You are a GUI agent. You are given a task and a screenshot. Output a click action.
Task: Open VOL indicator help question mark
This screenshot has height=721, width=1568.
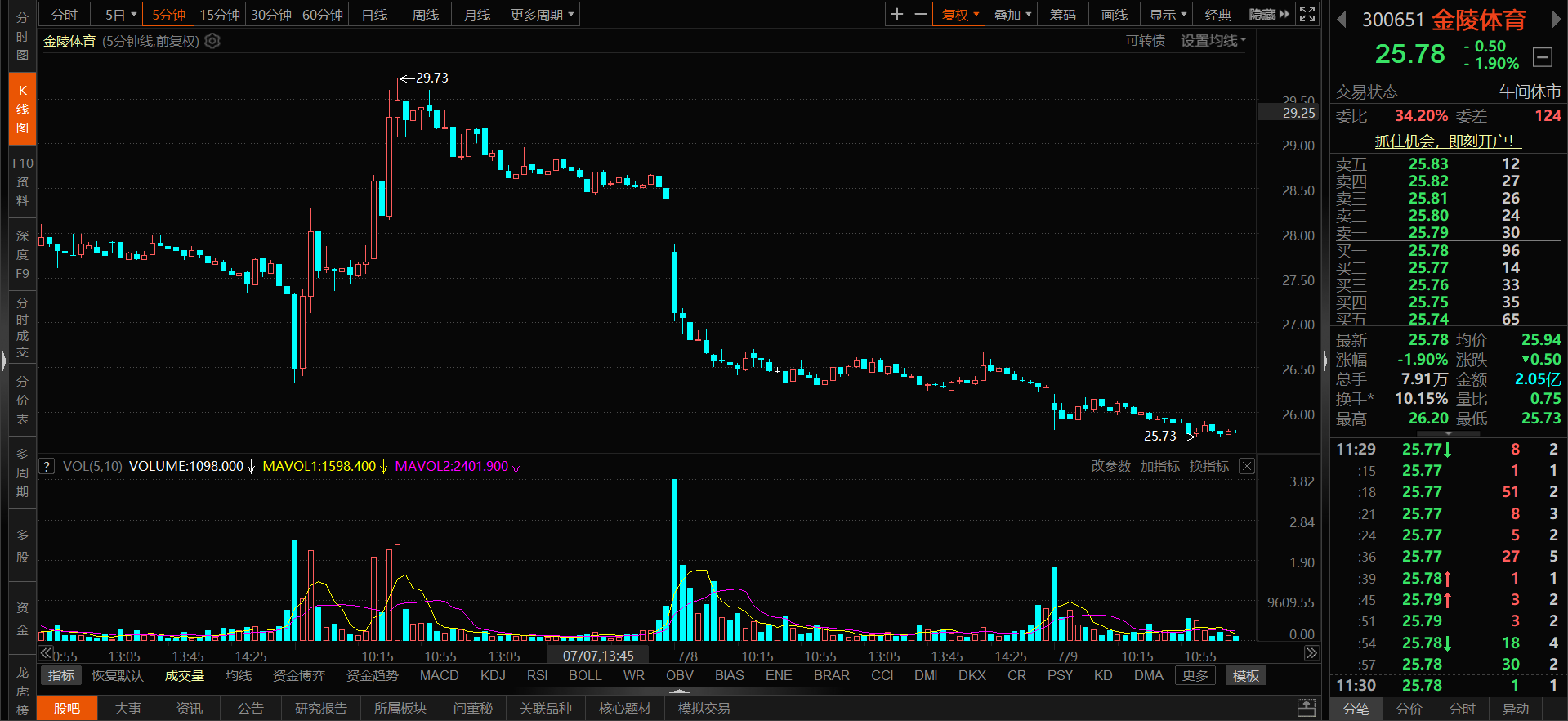[47, 466]
